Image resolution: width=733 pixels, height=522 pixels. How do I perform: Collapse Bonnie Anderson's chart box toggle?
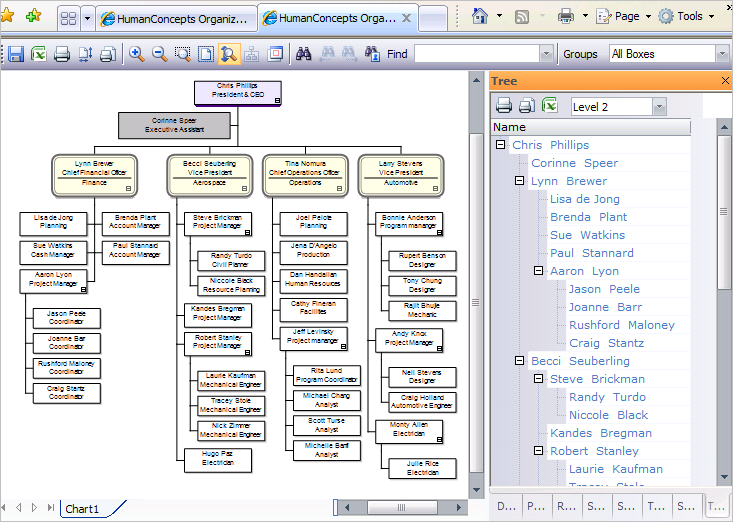pos(439,232)
